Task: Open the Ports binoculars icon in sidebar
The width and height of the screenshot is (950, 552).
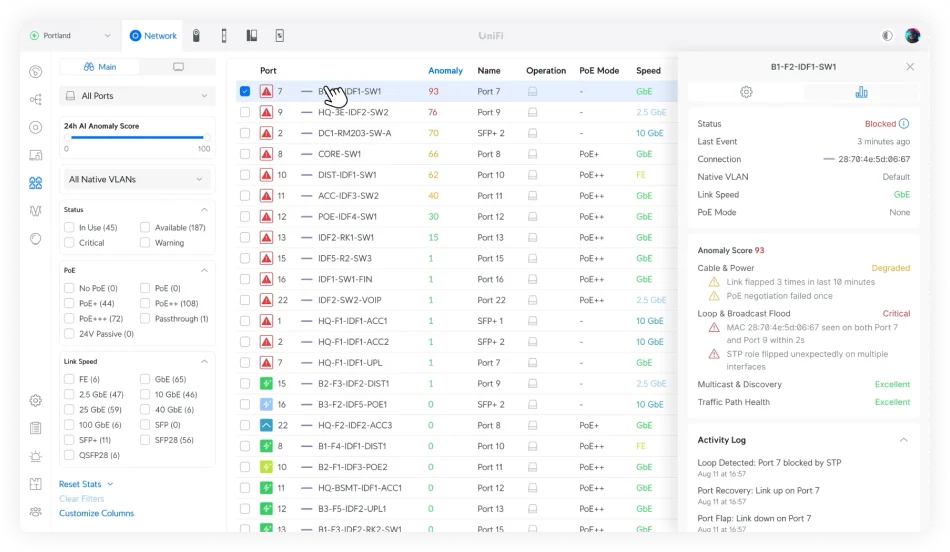Action: click(36, 183)
